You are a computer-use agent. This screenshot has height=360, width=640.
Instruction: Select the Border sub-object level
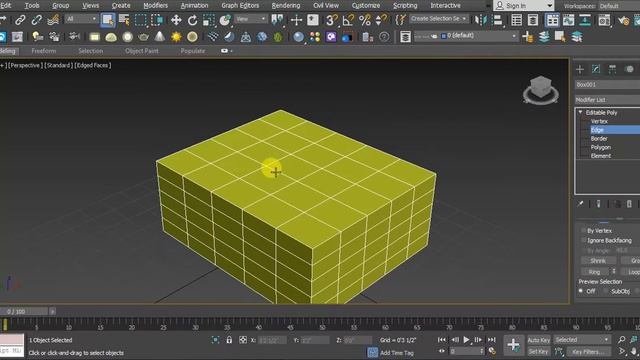click(x=599, y=139)
